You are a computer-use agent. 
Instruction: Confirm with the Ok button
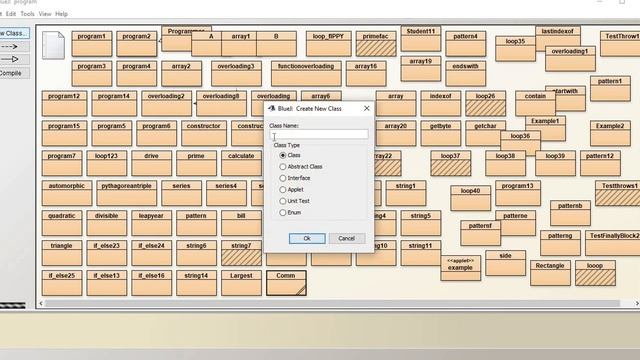307,238
